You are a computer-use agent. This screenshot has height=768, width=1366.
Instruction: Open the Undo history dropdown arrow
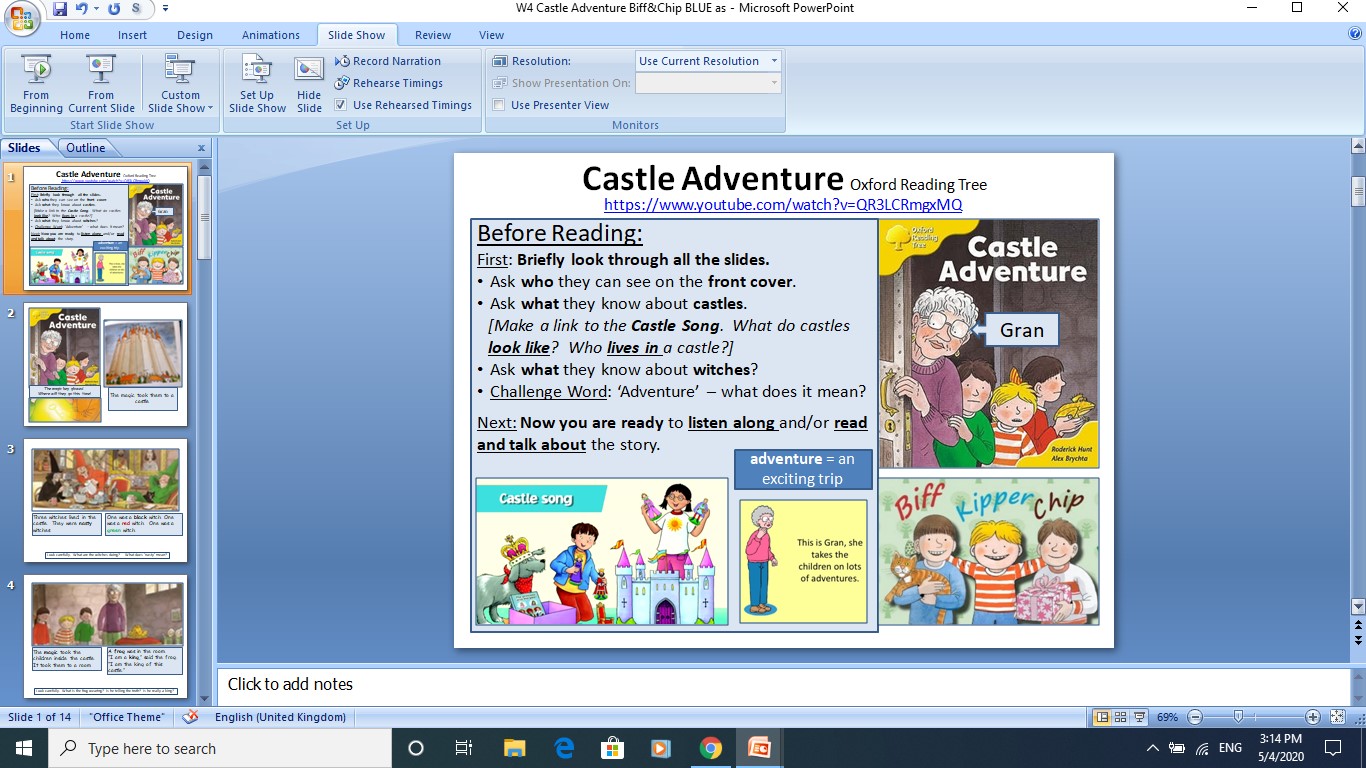pos(97,9)
